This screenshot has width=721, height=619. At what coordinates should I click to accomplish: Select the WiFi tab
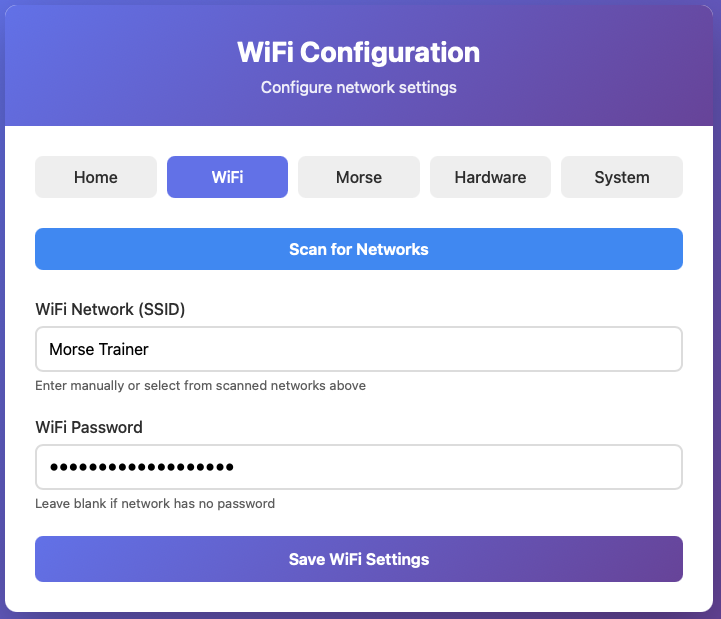[227, 177]
